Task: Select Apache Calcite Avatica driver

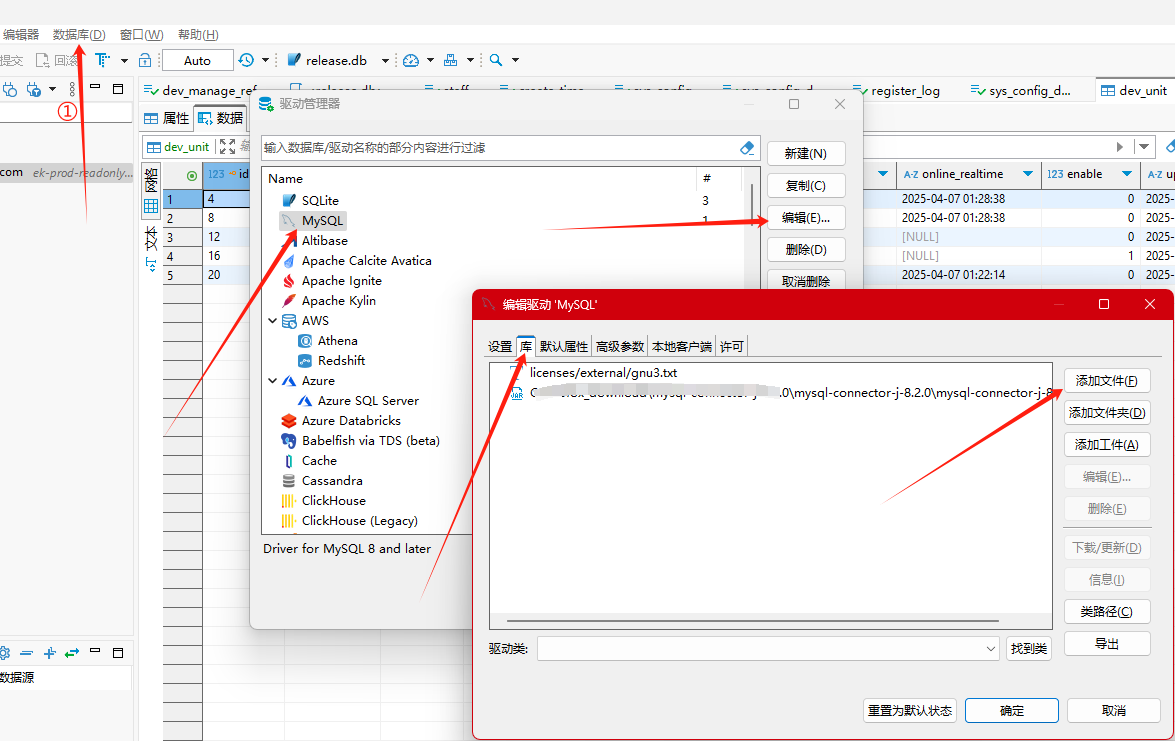Action: [x=366, y=261]
